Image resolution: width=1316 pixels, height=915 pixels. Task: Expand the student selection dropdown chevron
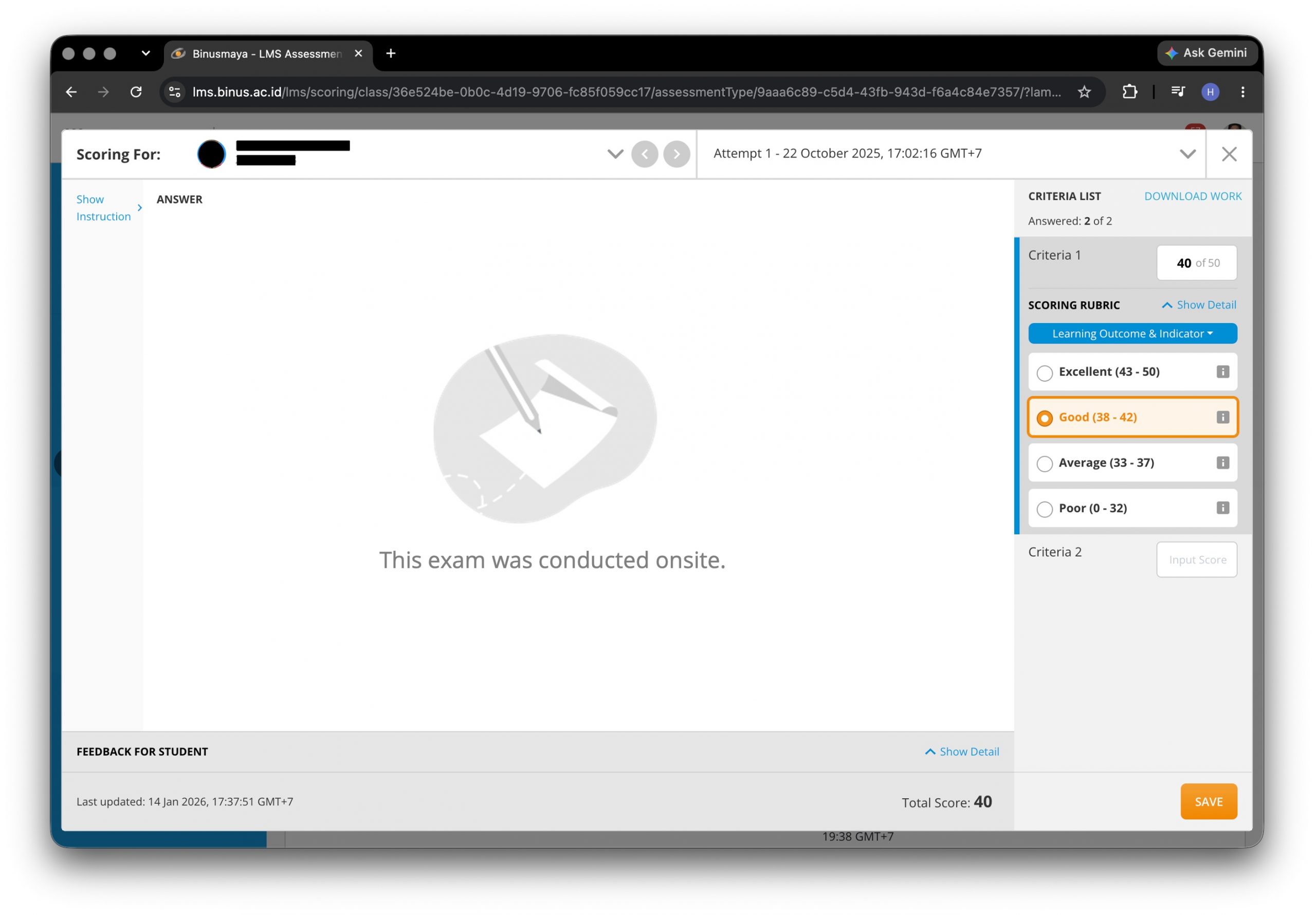615,154
